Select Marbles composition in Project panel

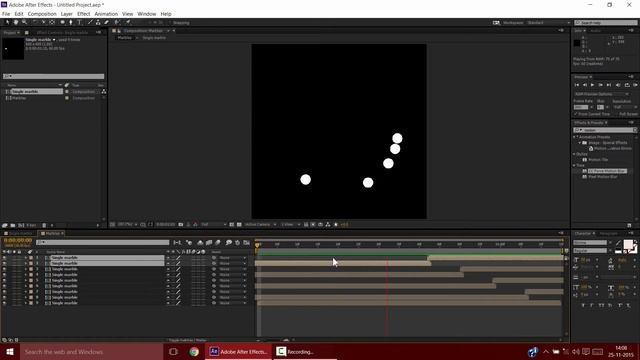19,98
